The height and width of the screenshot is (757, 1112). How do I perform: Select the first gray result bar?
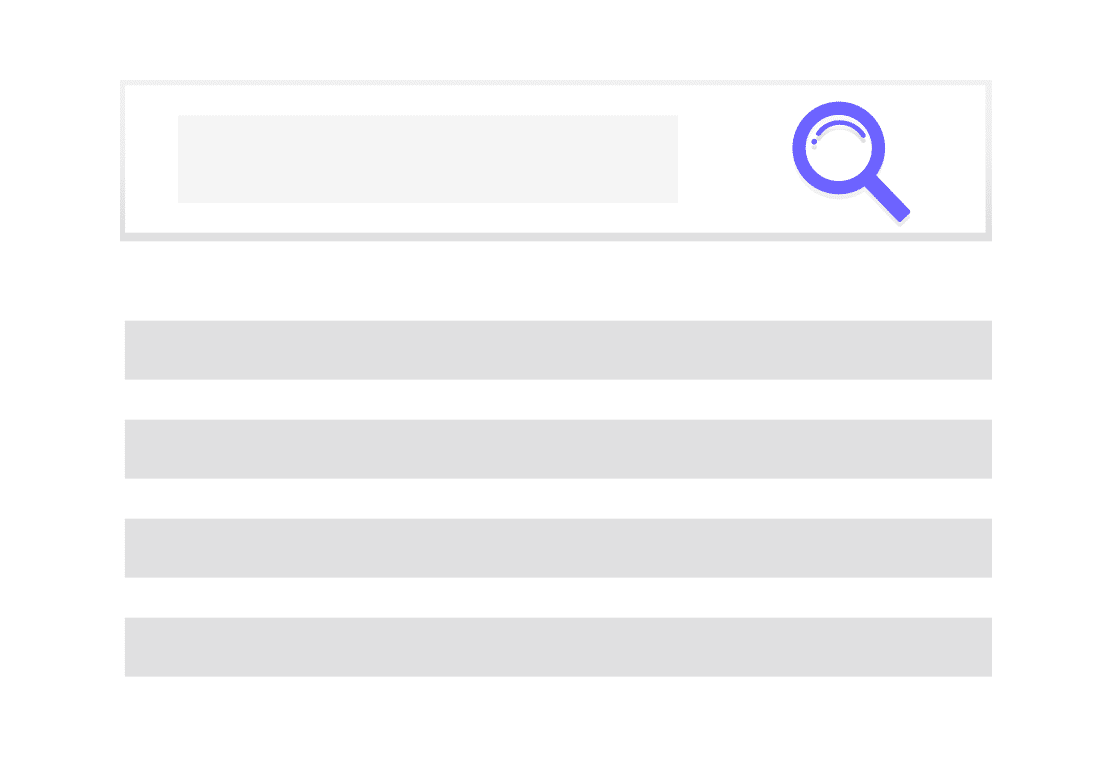click(558, 350)
